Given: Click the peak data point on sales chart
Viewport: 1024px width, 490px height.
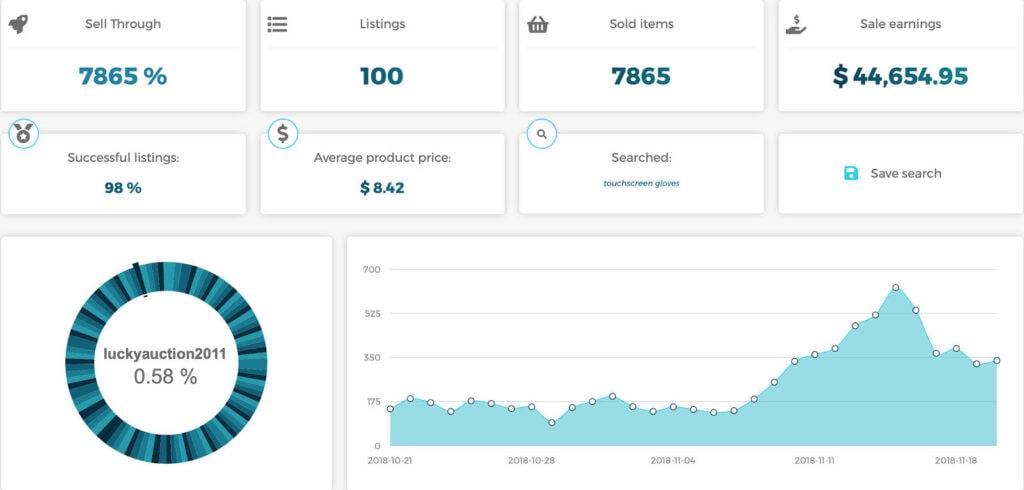Looking at the screenshot, I should [895, 288].
